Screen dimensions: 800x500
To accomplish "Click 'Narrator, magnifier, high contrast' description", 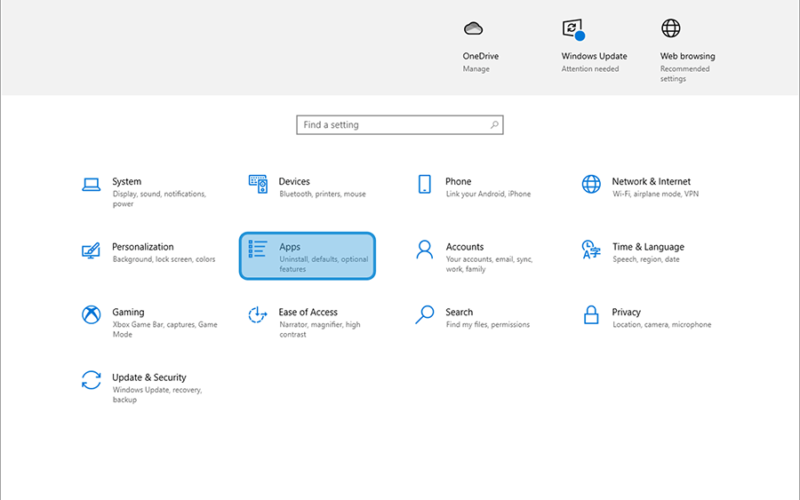I will click(320, 330).
